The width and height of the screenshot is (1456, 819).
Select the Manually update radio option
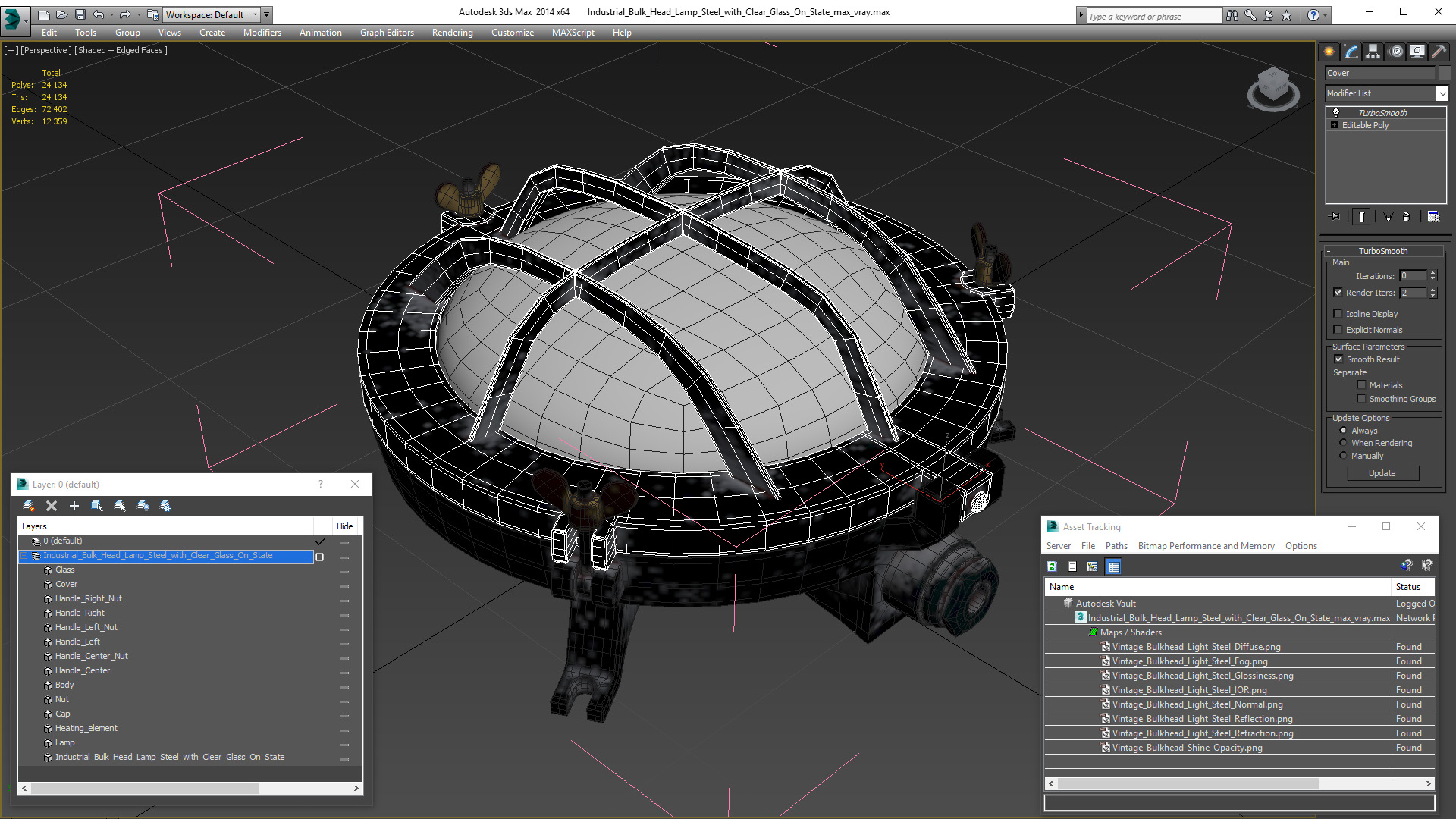[x=1344, y=456]
